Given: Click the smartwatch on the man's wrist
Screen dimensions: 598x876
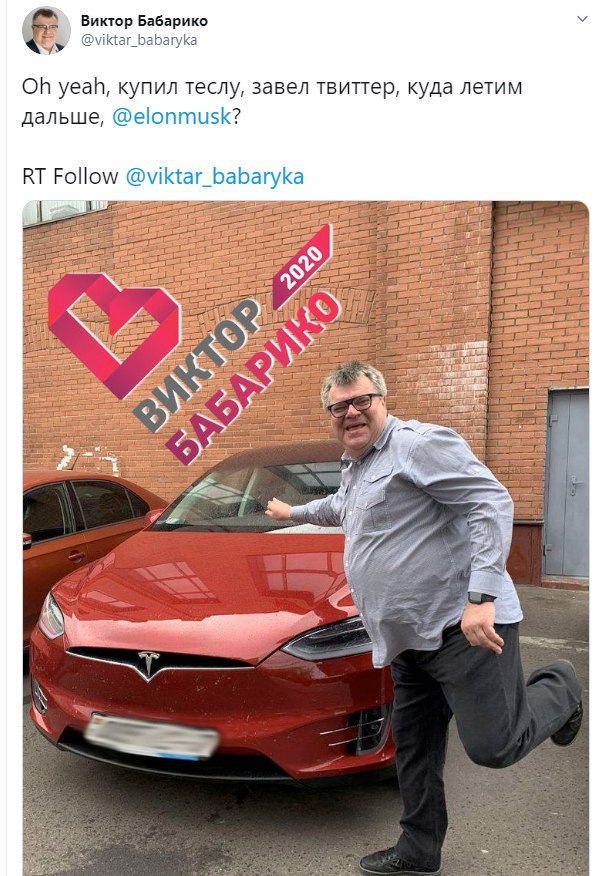Looking at the screenshot, I should [x=481, y=597].
